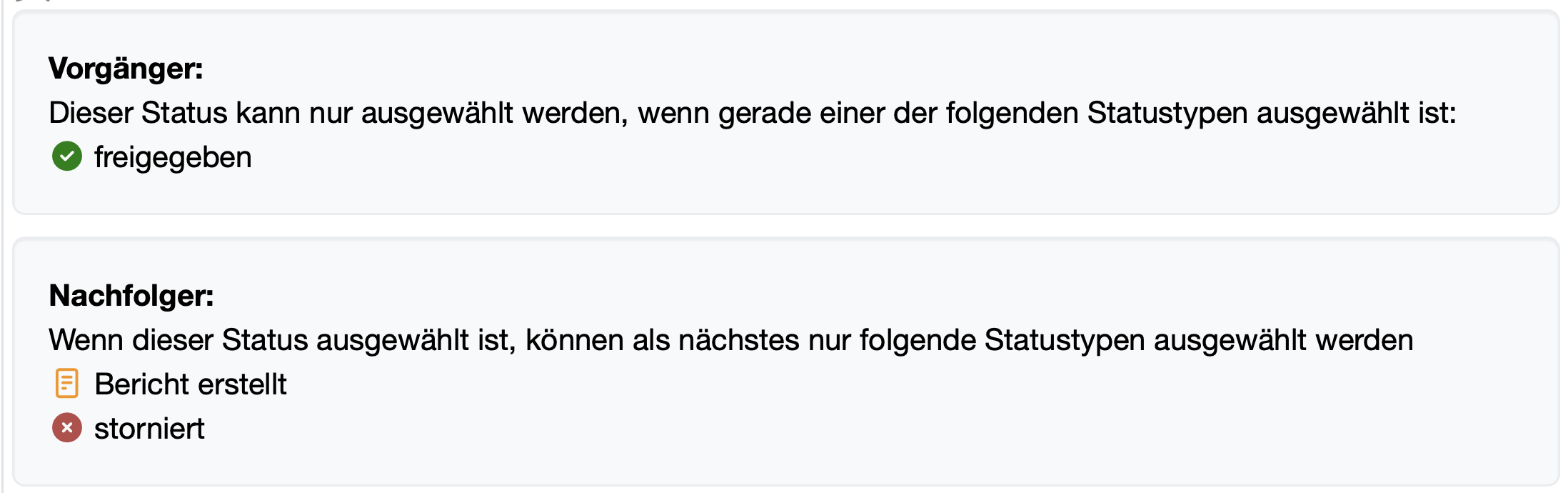This screenshot has width=1568, height=493.
Task: Click "Statustypen" in the Nachfolger description
Action: [x=1065, y=340]
